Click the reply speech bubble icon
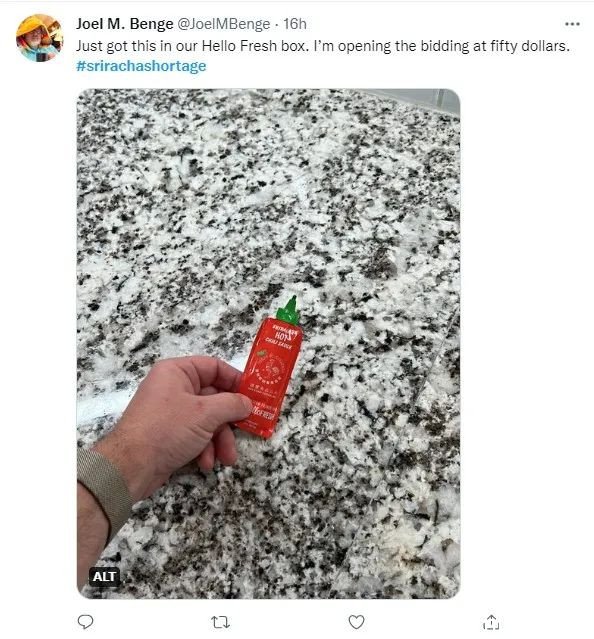The height and width of the screenshot is (639, 594). pos(85,622)
